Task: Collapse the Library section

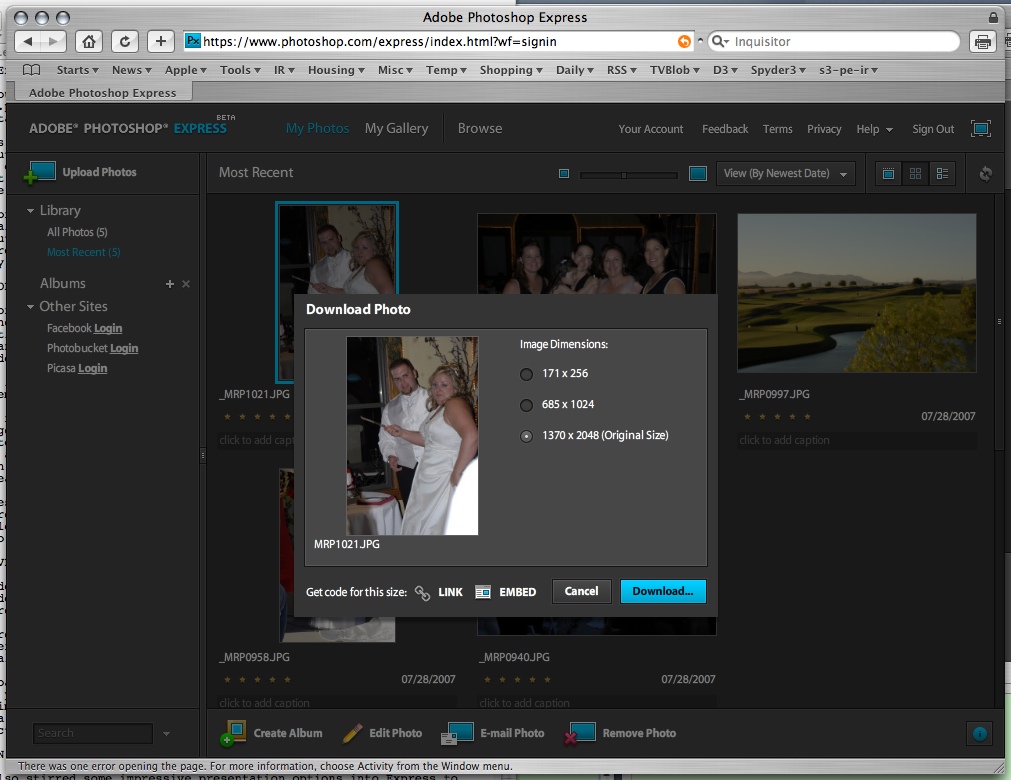Action: tap(30, 211)
